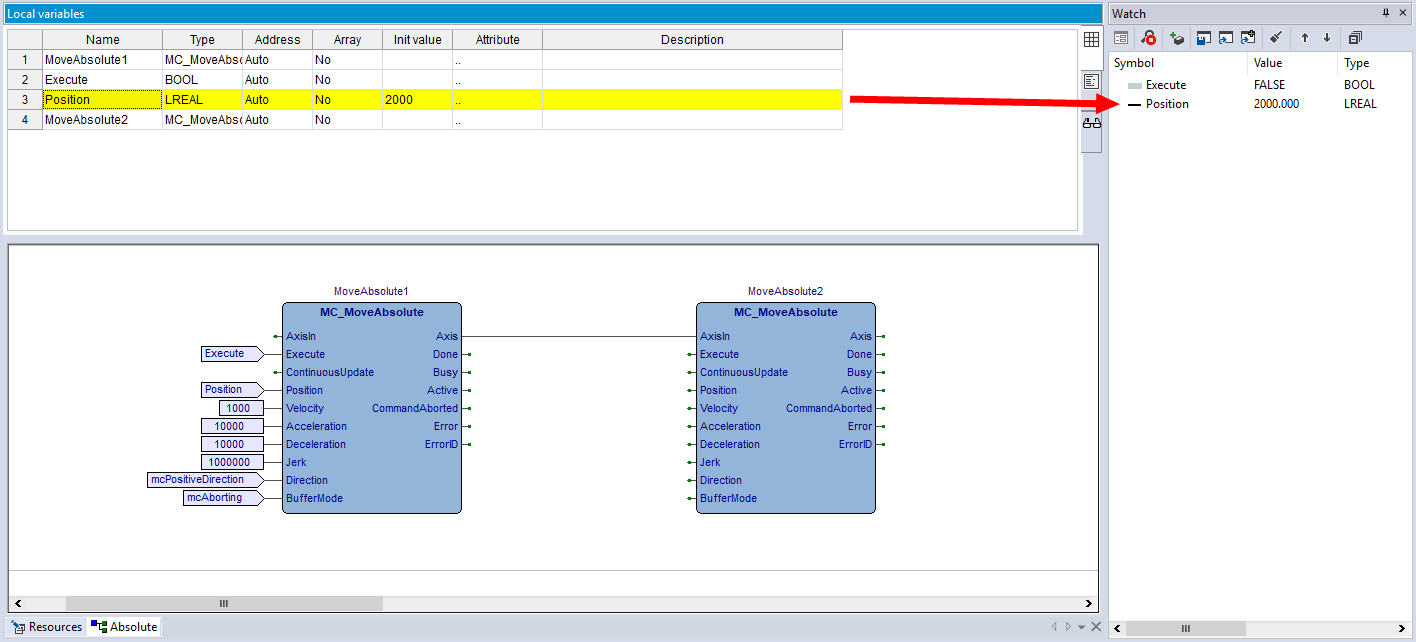
Task: Open the window list dropdown arrow near tabs
Action: click(x=1081, y=627)
